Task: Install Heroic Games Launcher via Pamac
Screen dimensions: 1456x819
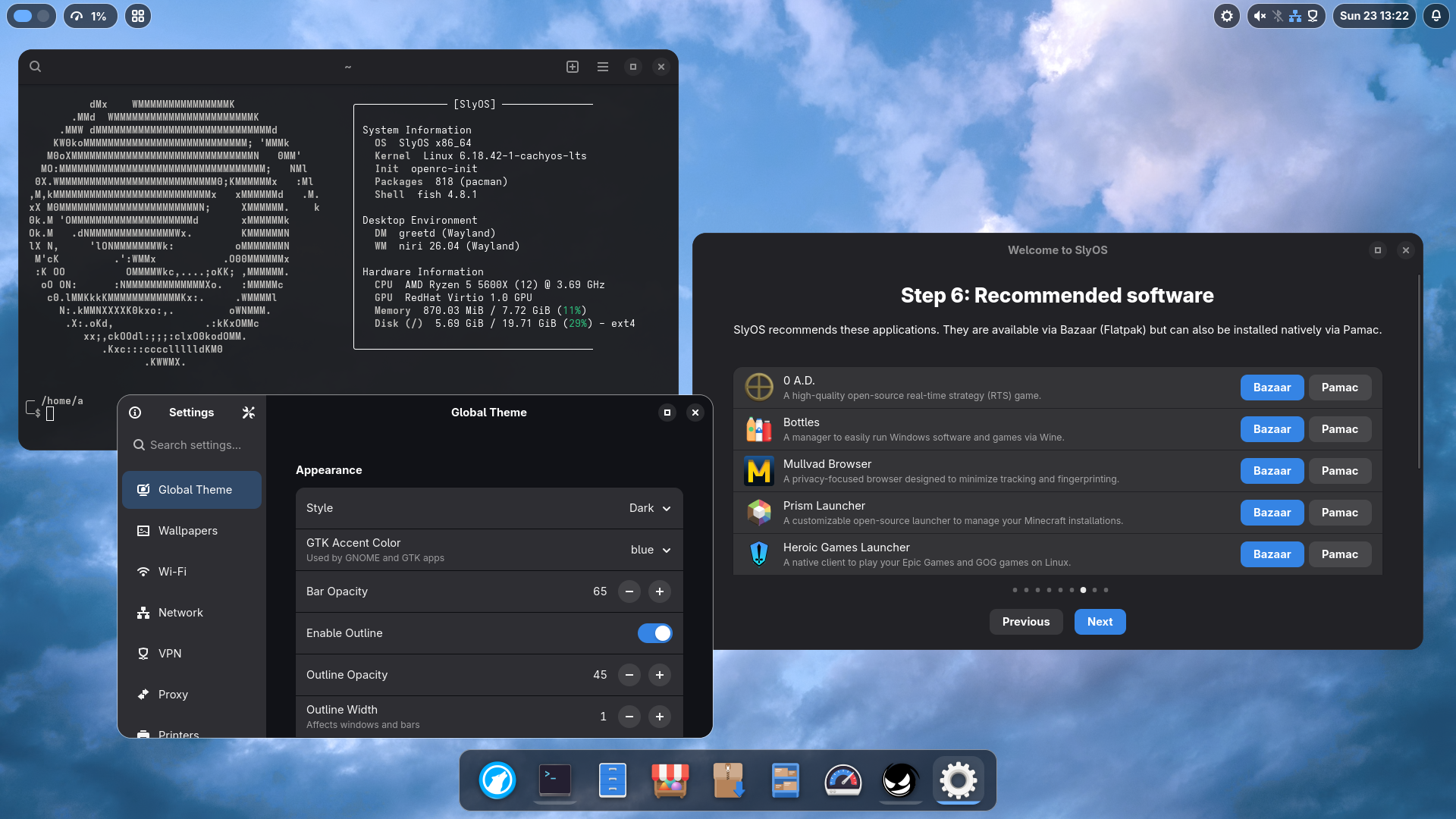Action: click(x=1340, y=554)
